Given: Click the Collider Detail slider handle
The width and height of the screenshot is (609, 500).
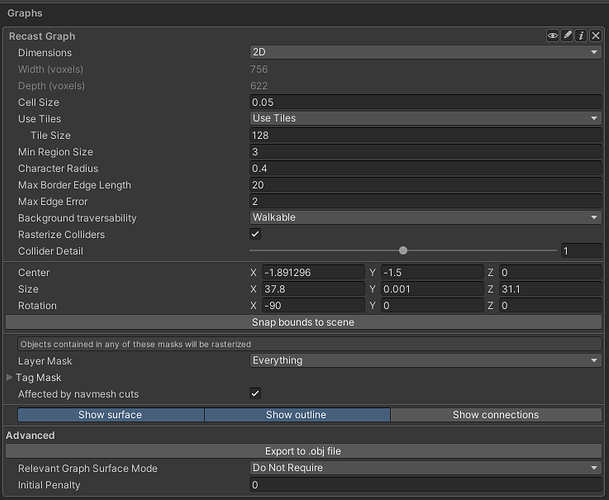Looking at the screenshot, I should pyautogui.click(x=403, y=251).
